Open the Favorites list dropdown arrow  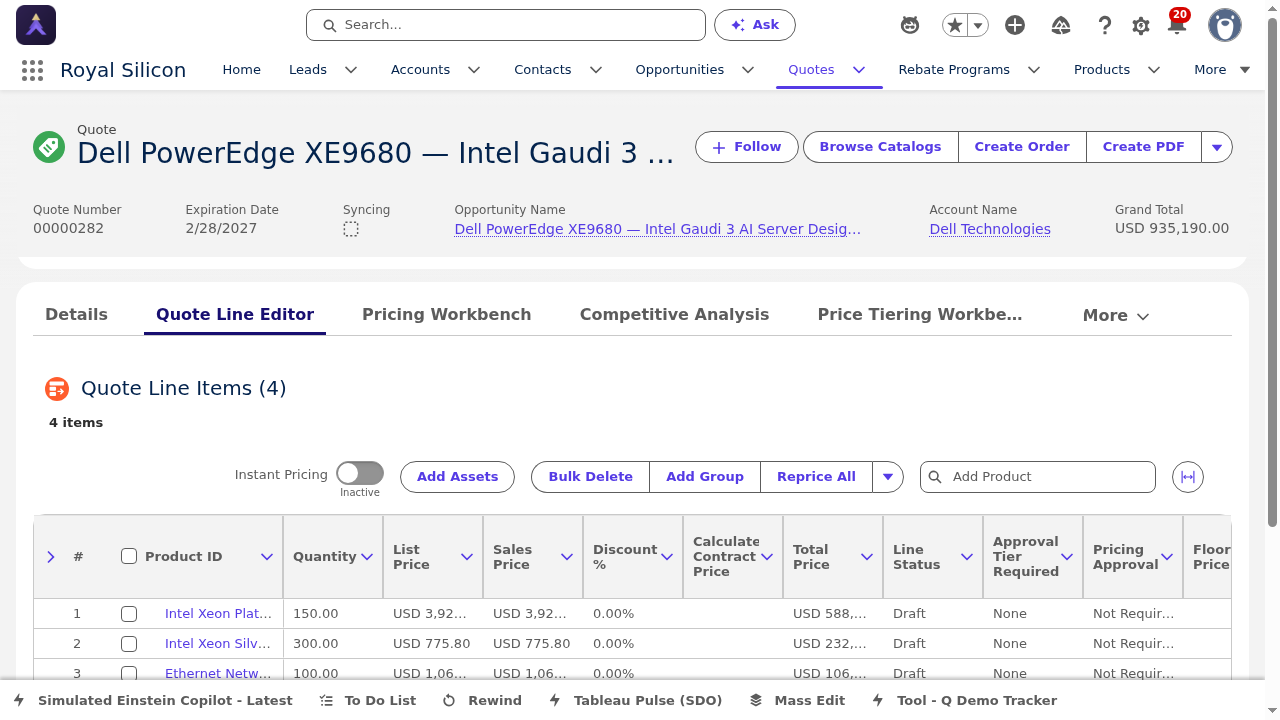(x=978, y=25)
